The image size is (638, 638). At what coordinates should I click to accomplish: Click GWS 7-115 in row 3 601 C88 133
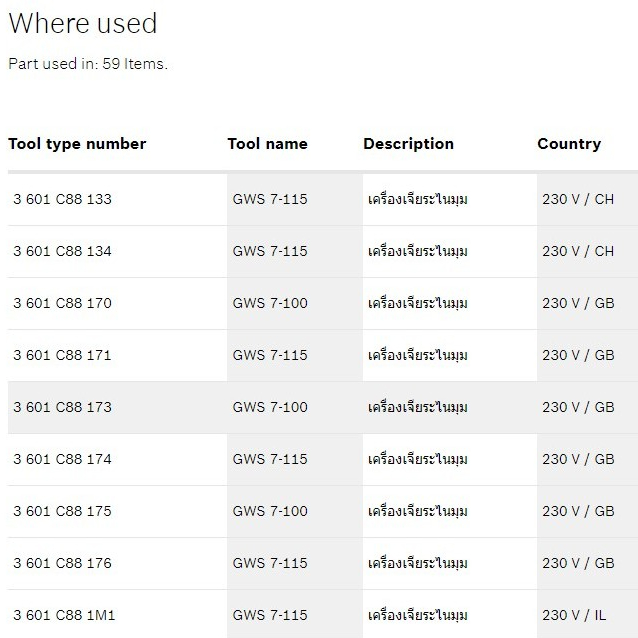pos(270,199)
